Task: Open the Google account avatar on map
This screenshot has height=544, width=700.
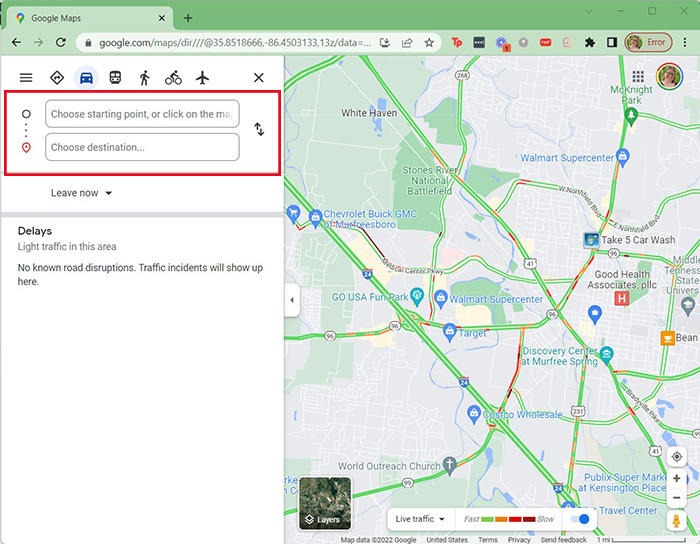Action: [x=669, y=76]
